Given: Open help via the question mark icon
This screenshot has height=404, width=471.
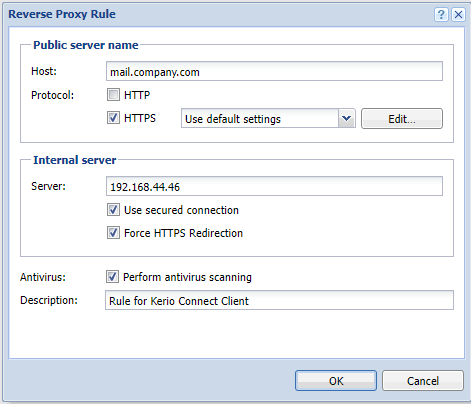Looking at the screenshot, I should click(441, 14).
